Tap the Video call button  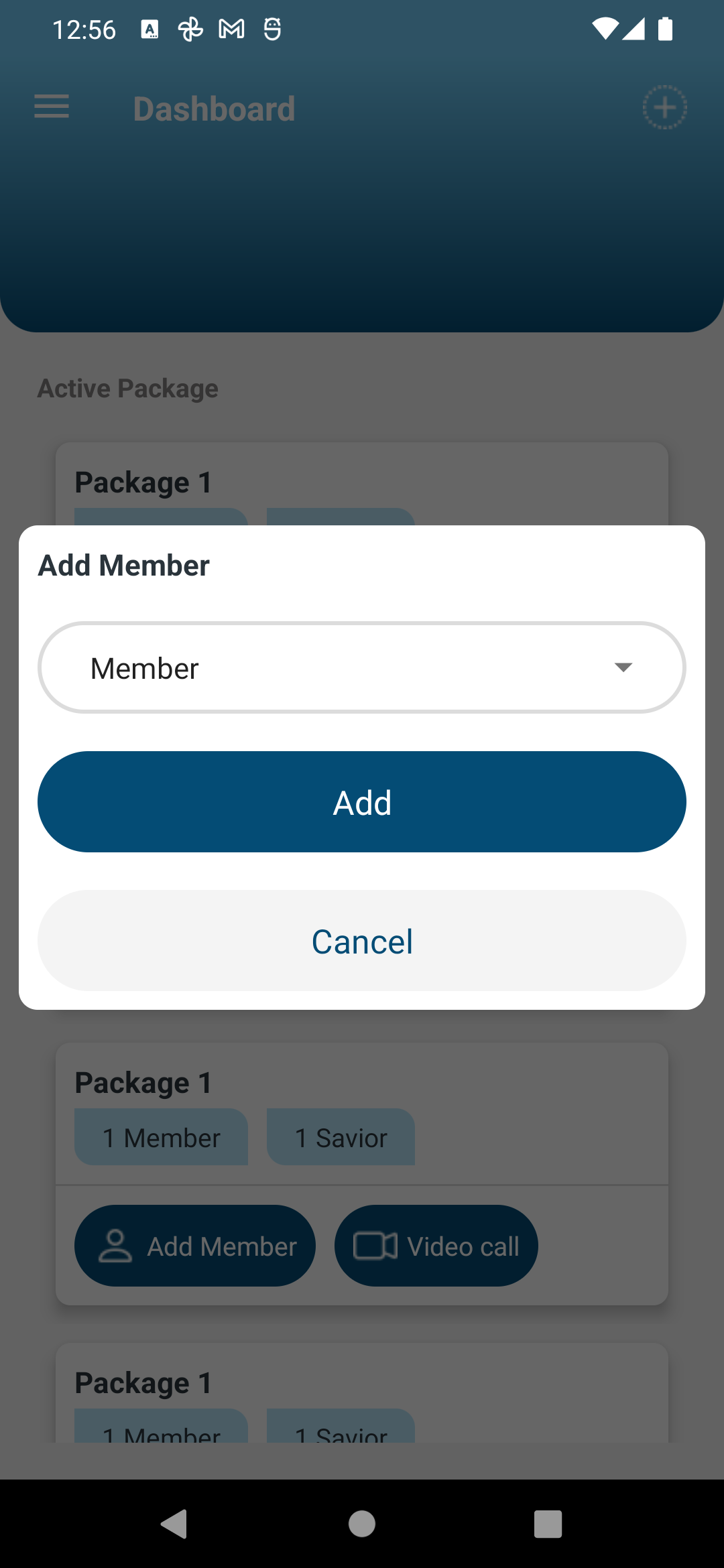[436, 1246]
